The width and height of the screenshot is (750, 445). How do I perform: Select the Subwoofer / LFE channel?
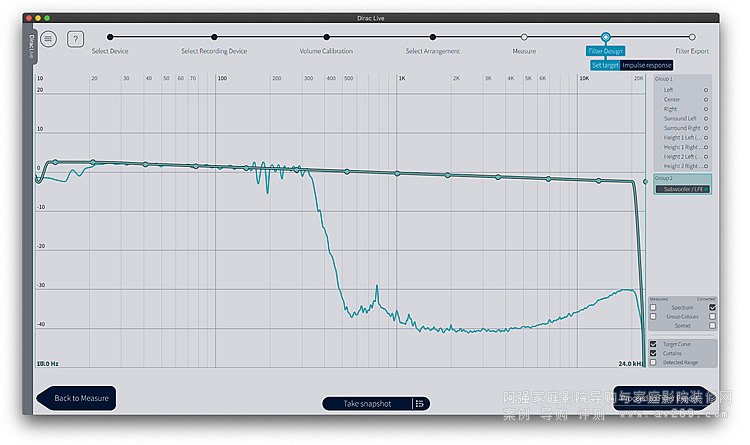(682, 188)
